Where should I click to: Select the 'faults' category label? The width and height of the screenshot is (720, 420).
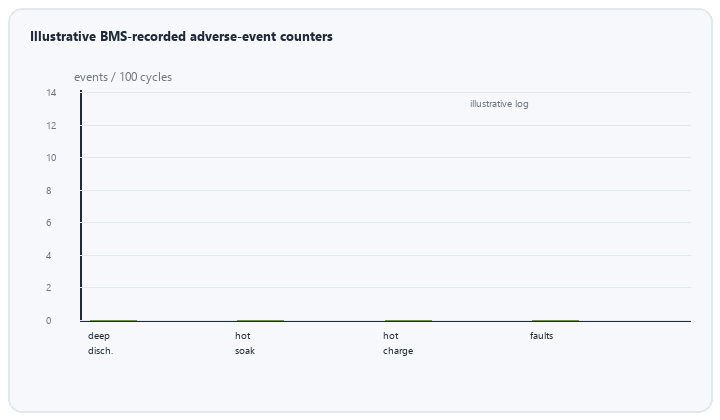click(x=541, y=336)
